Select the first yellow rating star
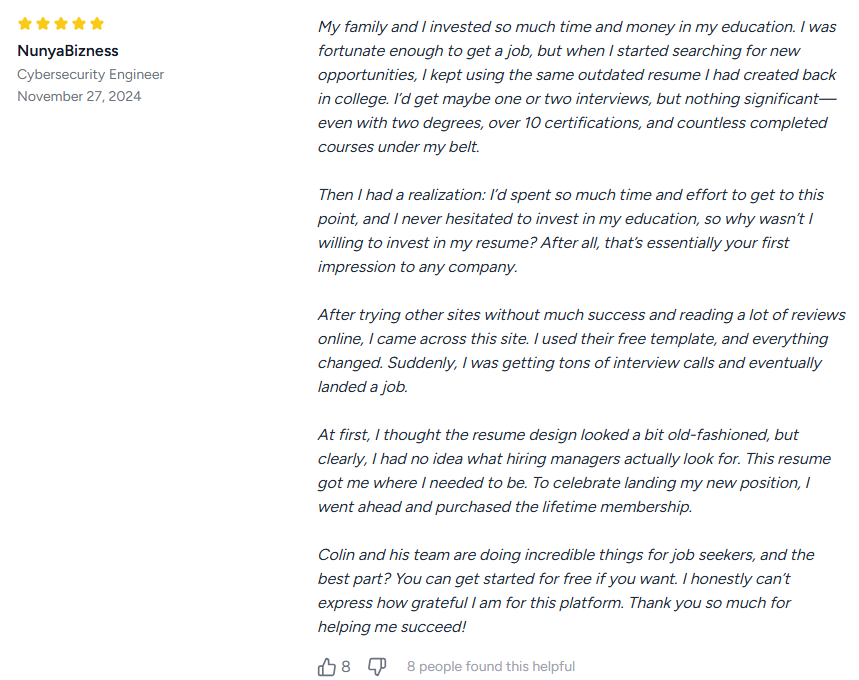 25,24
